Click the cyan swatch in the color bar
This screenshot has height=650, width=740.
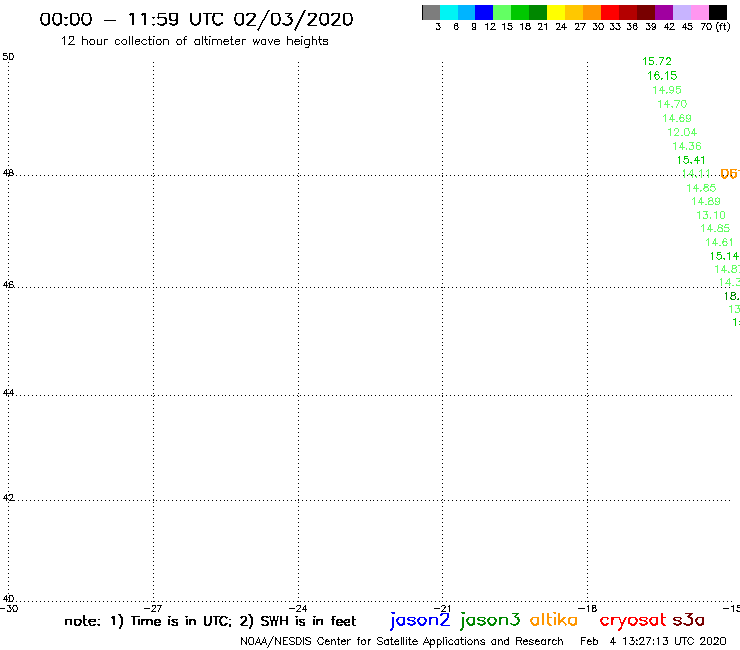click(x=449, y=12)
